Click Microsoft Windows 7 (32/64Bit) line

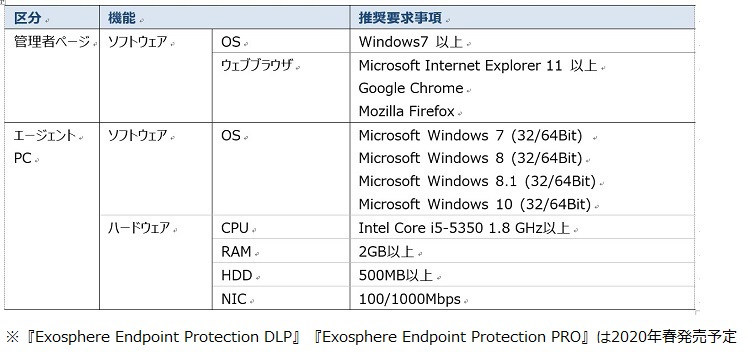pos(471,135)
